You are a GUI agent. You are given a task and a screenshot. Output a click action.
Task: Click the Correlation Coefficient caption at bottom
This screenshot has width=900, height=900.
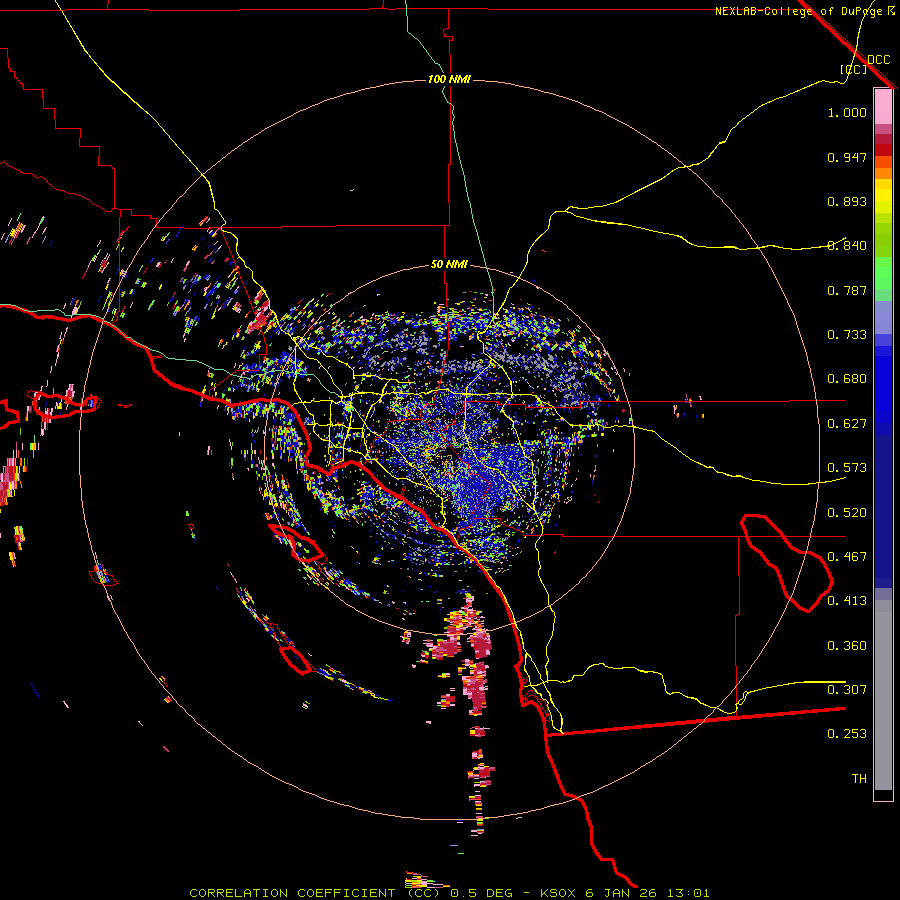[449, 893]
